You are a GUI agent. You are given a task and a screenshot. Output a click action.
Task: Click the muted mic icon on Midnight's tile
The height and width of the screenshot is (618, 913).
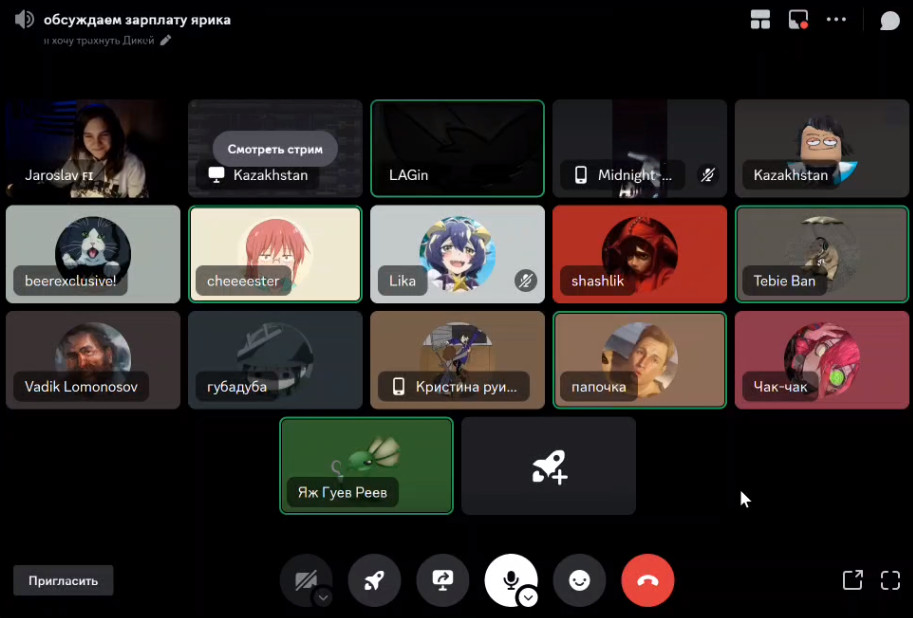pyautogui.click(x=707, y=175)
